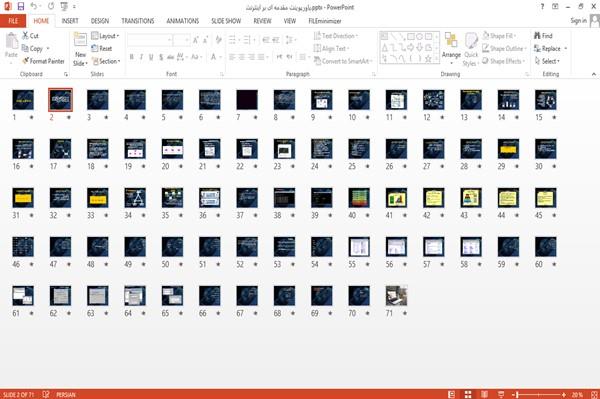
Task: Toggle Strikethrough formatting
Action: [x=170, y=57]
